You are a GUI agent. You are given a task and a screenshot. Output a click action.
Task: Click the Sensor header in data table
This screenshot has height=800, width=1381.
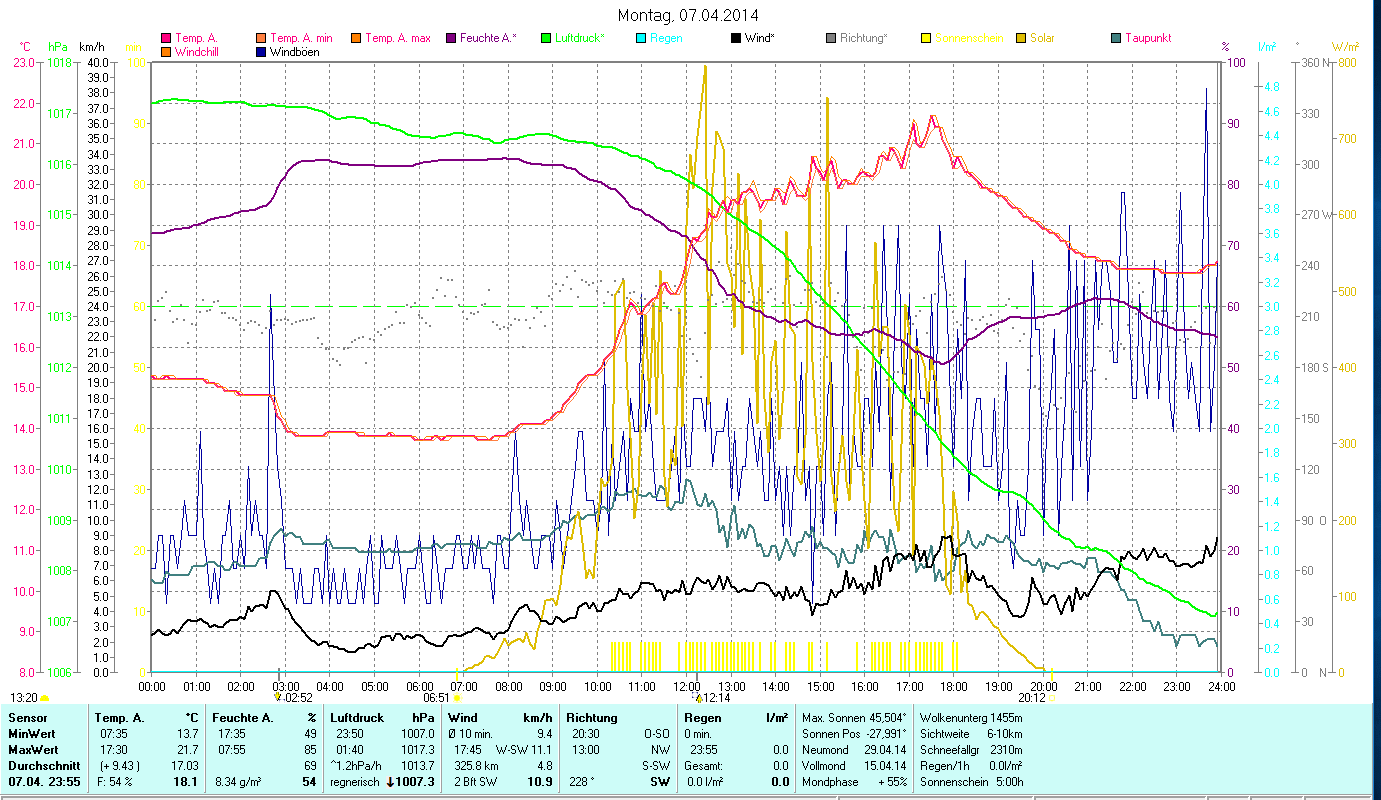tap(27, 717)
